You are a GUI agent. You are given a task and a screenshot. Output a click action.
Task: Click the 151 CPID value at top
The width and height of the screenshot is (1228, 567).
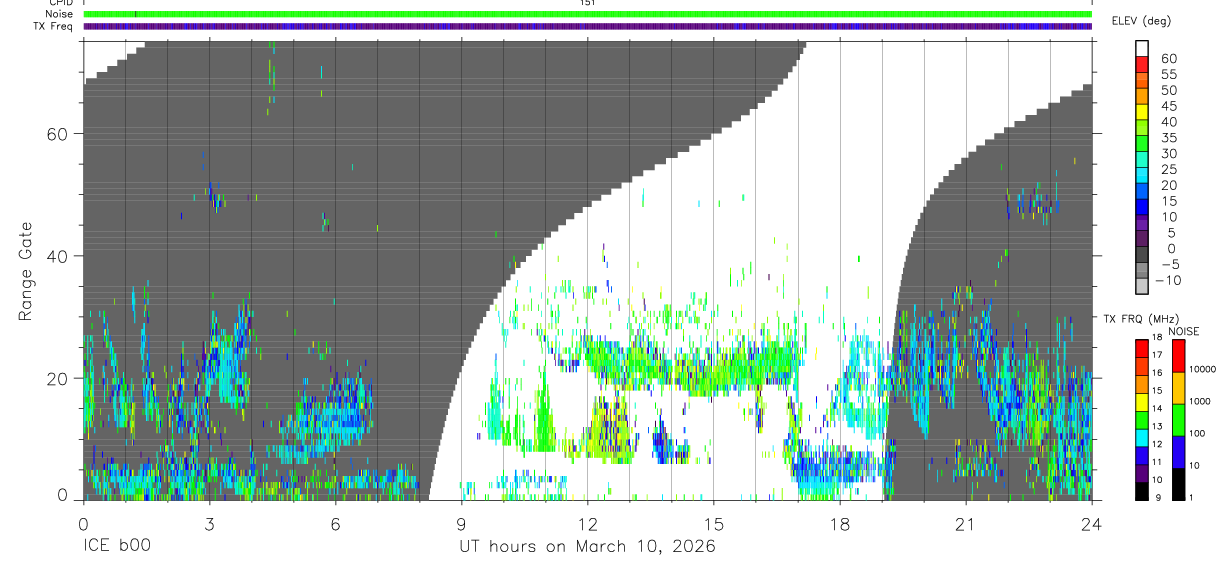[x=587, y=3]
